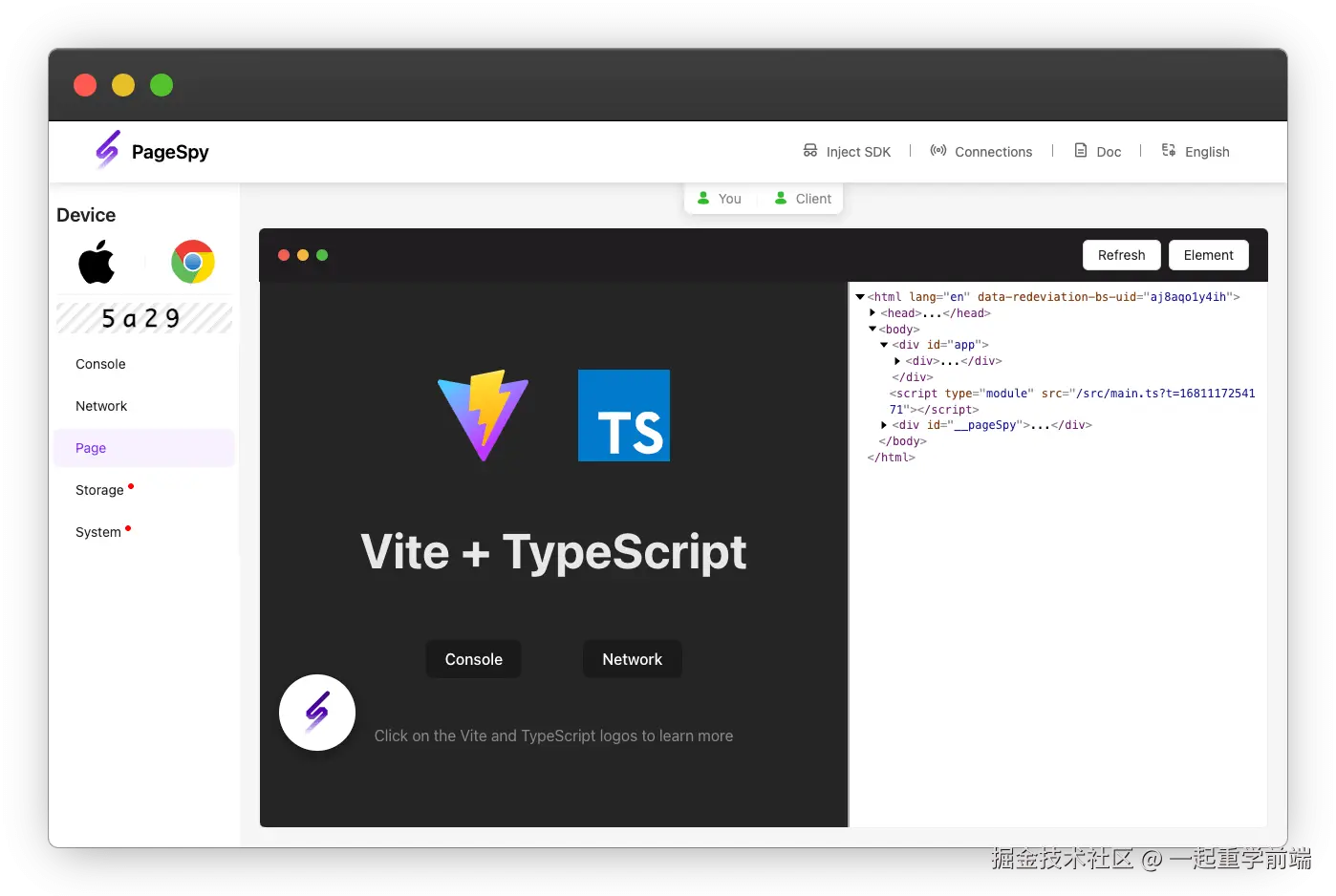Image resolution: width=1336 pixels, height=896 pixels.
Task: Click the Refresh button
Action: click(1122, 255)
